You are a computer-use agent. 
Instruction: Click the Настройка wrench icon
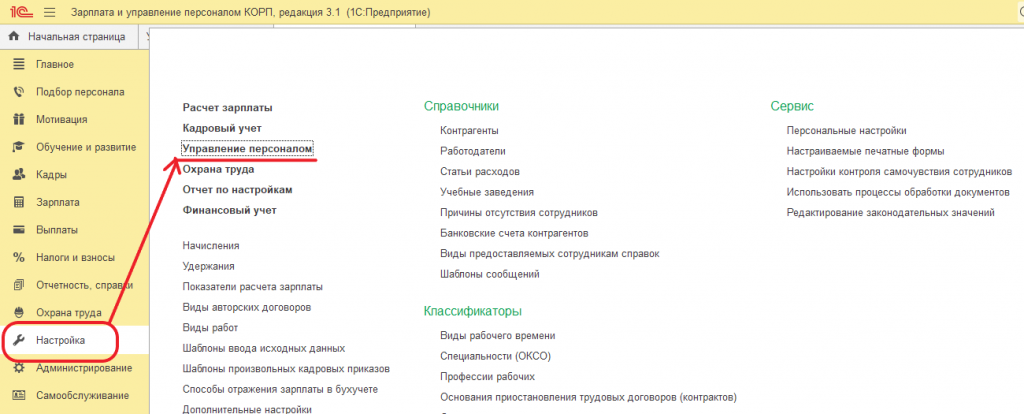pyautogui.click(x=19, y=340)
